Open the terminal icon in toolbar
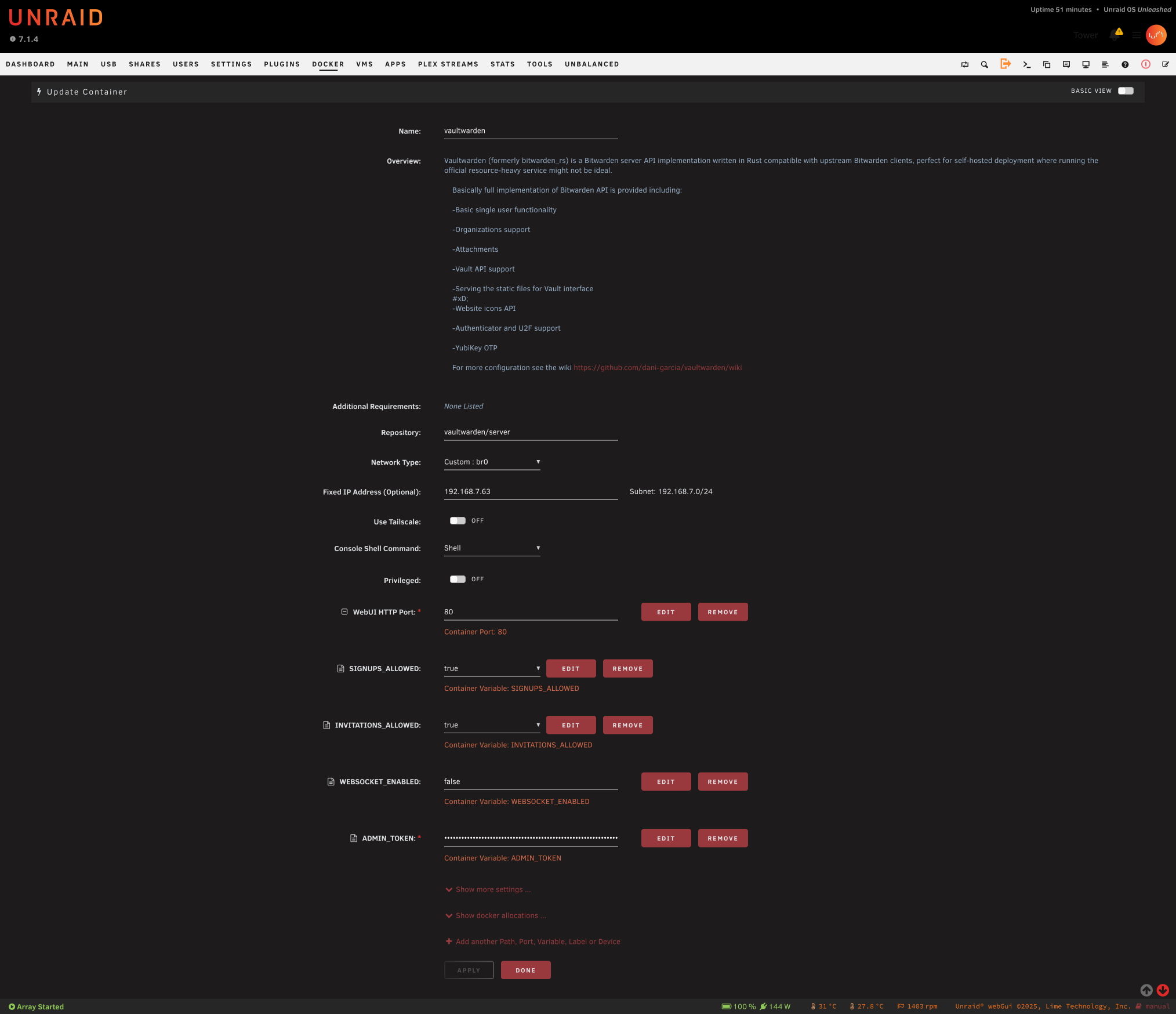1176x1014 pixels. (1026, 64)
